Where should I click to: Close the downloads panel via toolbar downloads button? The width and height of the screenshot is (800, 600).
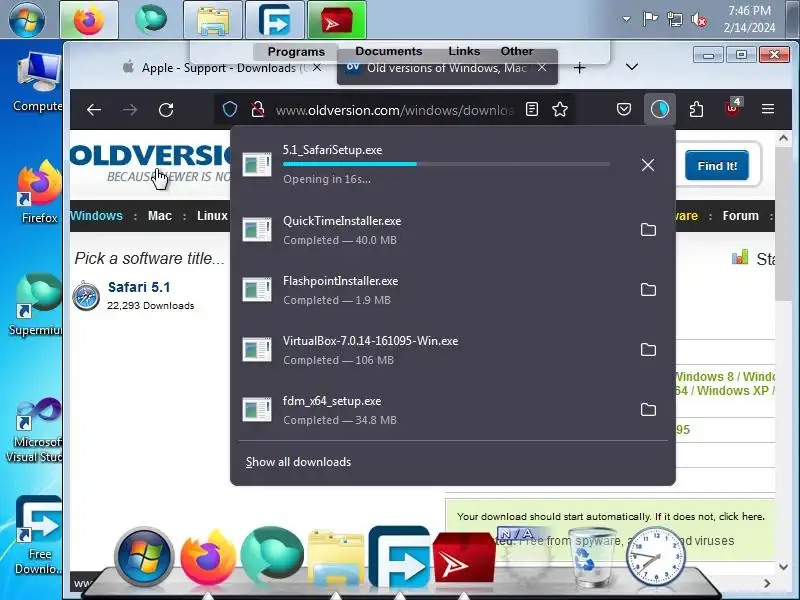[660, 109]
